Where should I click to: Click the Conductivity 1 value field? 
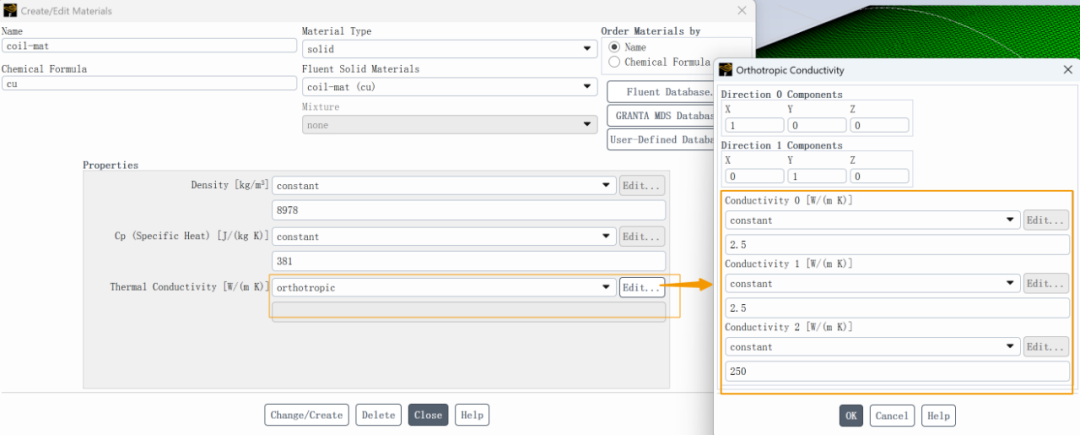[x=897, y=308]
